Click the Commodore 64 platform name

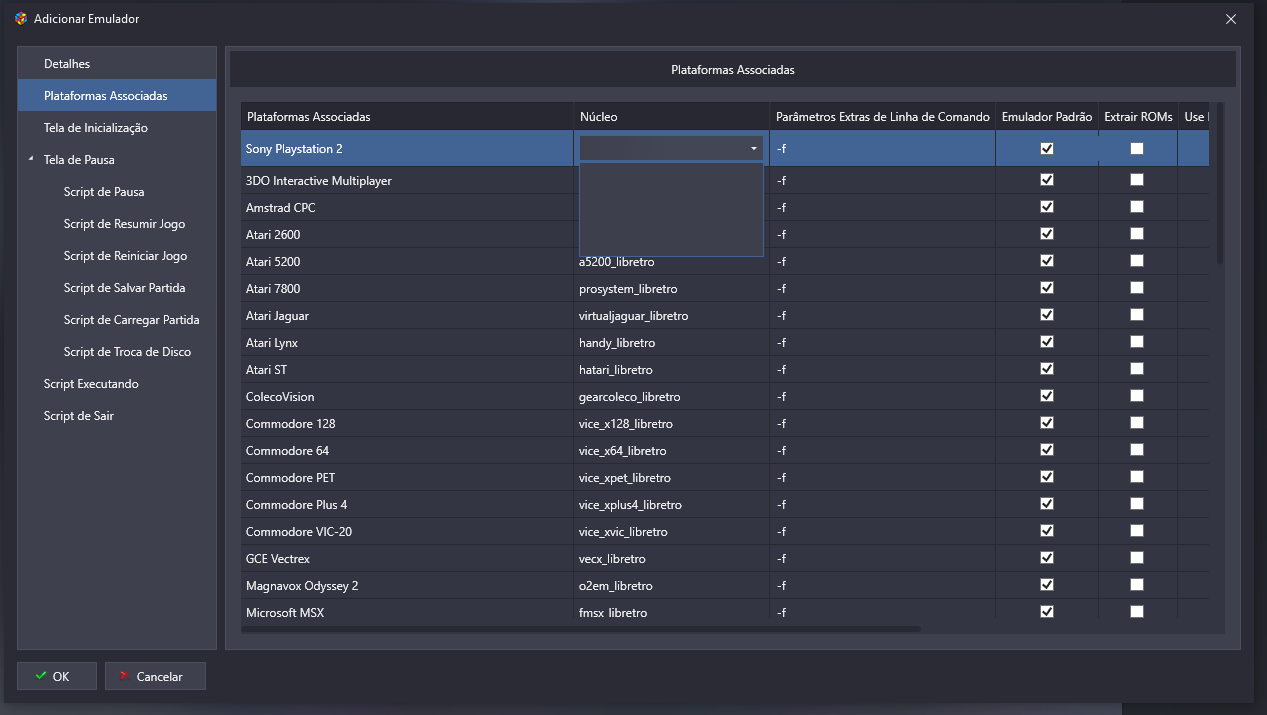coord(287,450)
